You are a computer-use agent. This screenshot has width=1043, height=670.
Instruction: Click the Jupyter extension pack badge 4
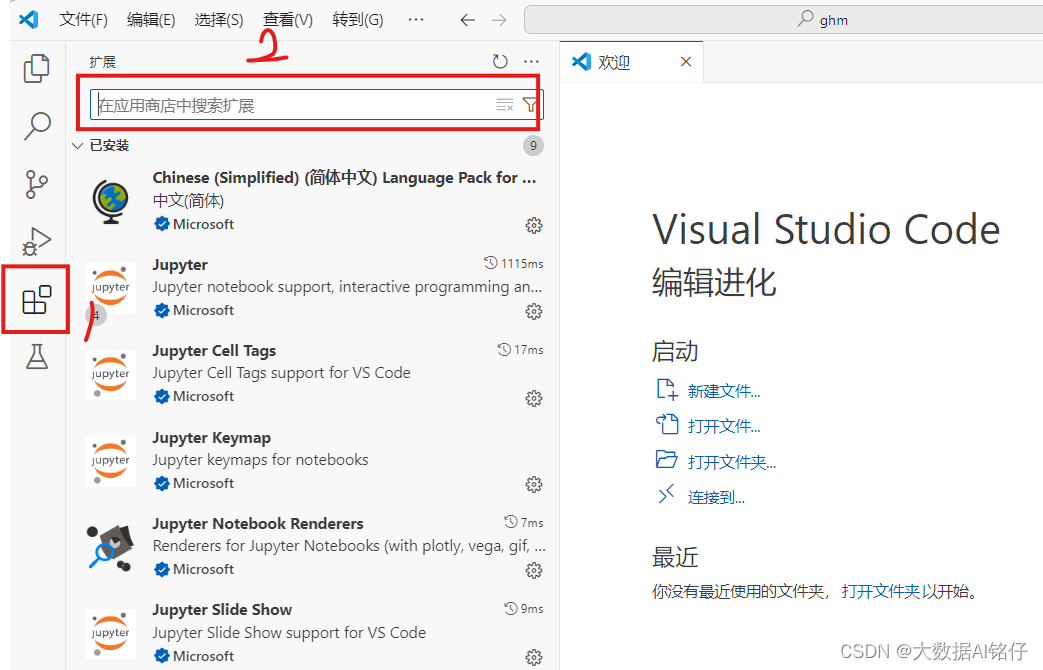tap(96, 315)
